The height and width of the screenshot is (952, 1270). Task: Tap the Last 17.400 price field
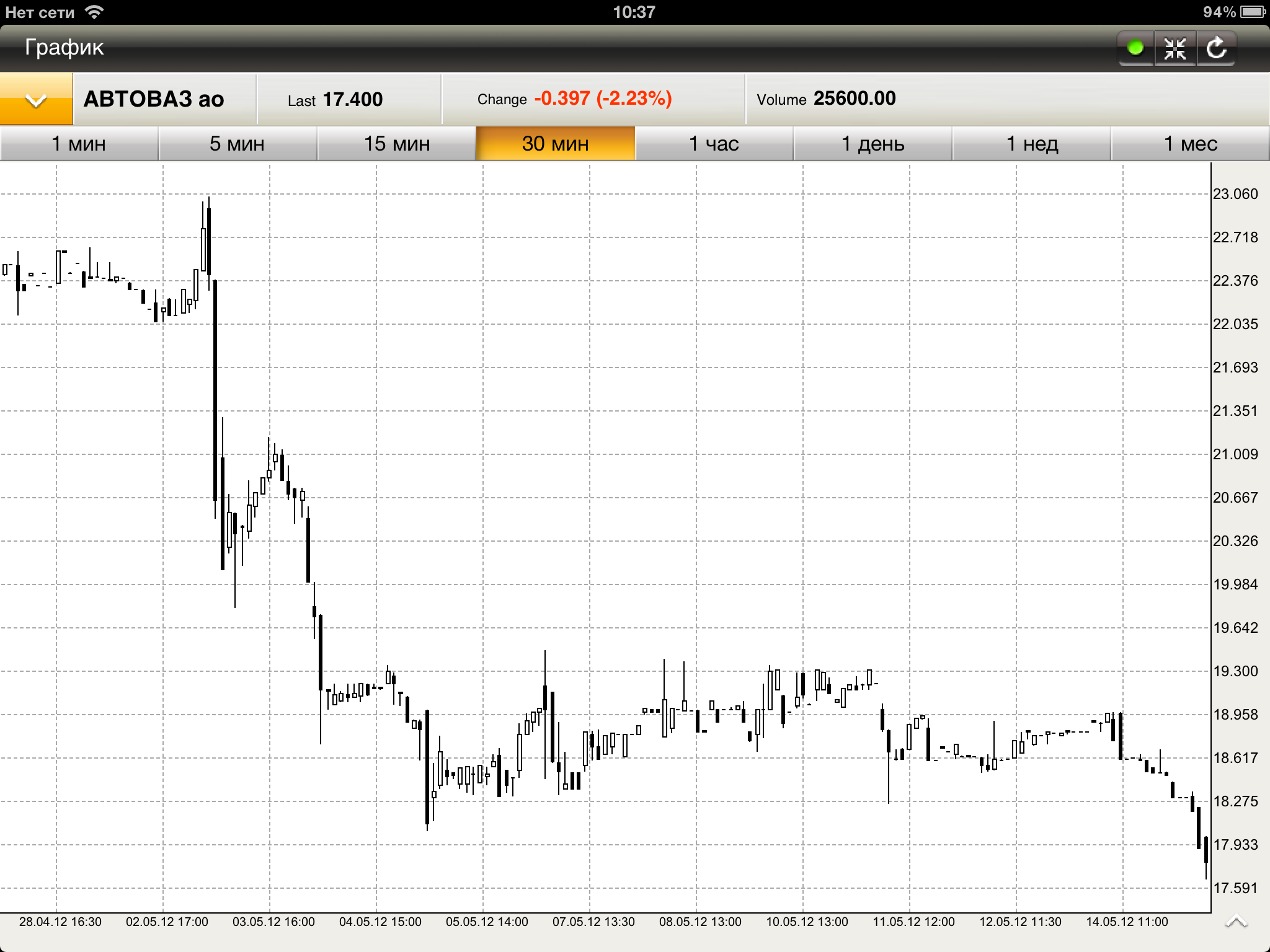[x=335, y=99]
